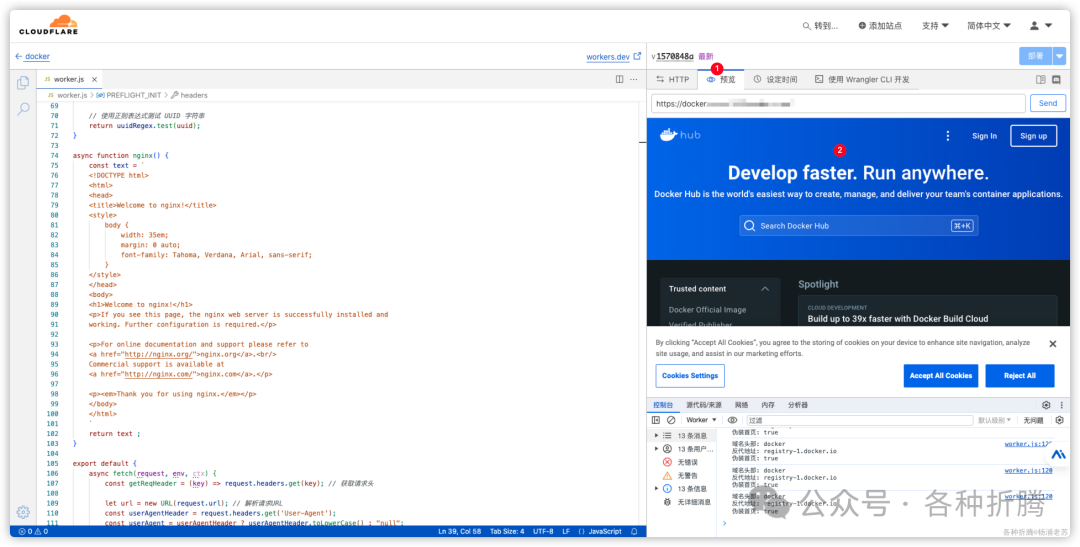Image resolution: width=1080 pixels, height=547 pixels.
Task: Select 无警告 in console sidebar
Action: click(x=687, y=475)
